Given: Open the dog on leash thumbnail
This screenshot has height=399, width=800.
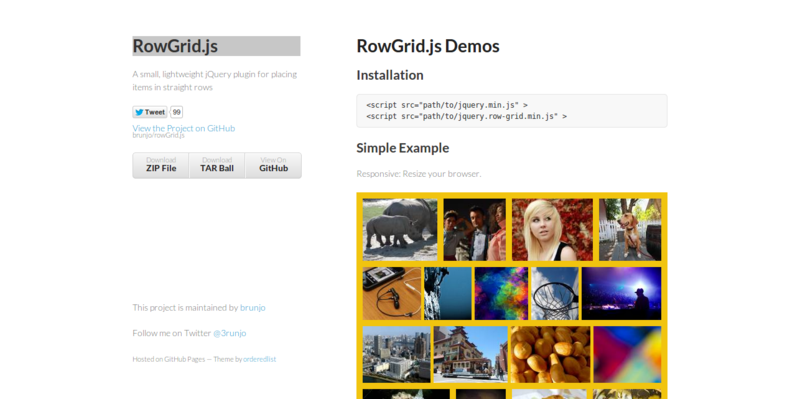Looking at the screenshot, I should 630,230.
